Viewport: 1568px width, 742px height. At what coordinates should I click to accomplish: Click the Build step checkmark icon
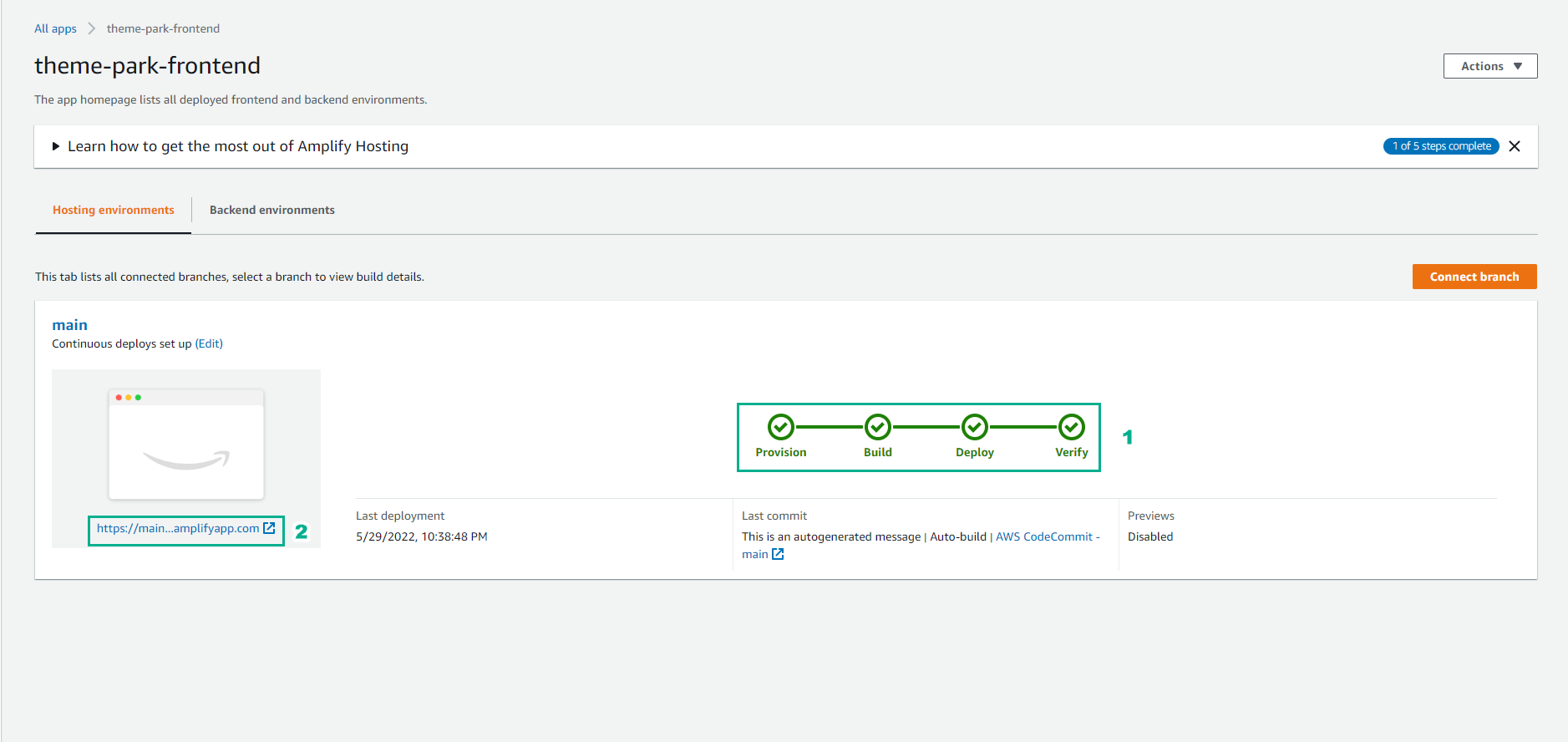(878, 427)
